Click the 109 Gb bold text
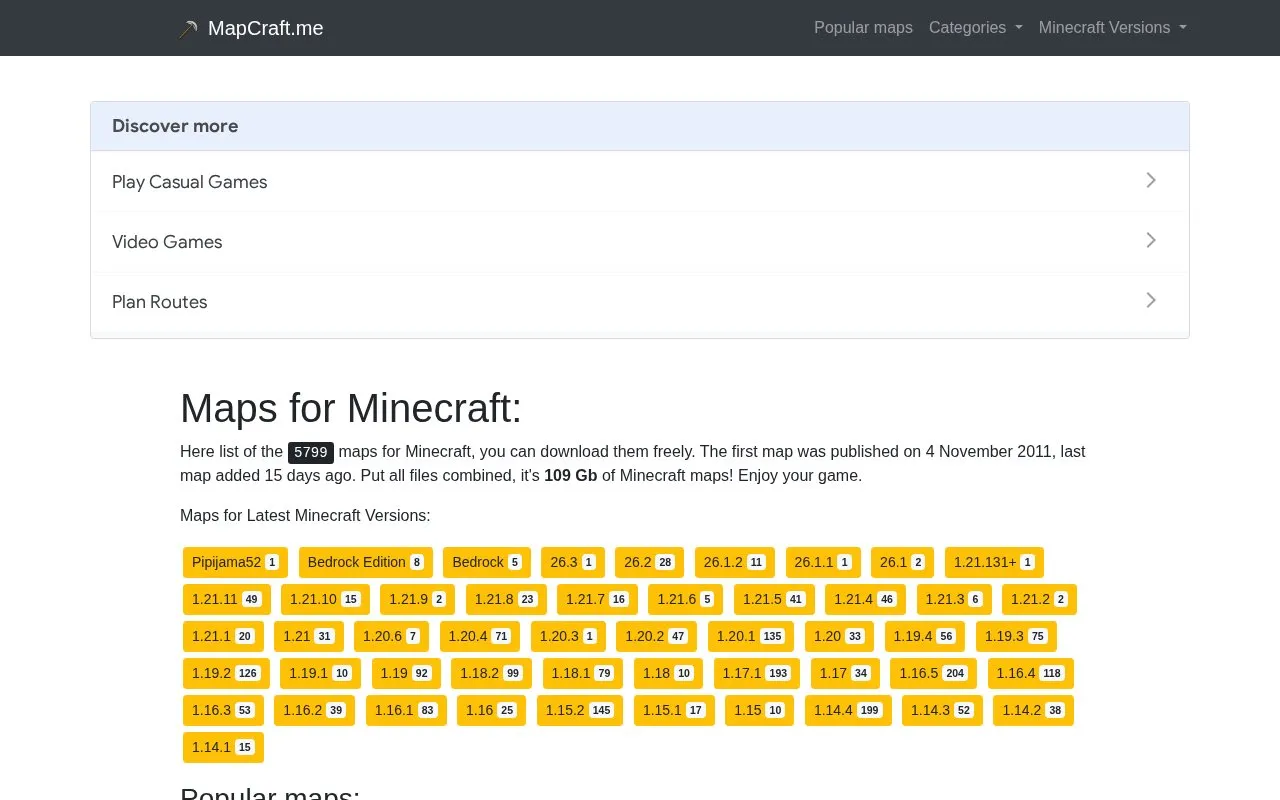1280x800 pixels. [x=571, y=475]
